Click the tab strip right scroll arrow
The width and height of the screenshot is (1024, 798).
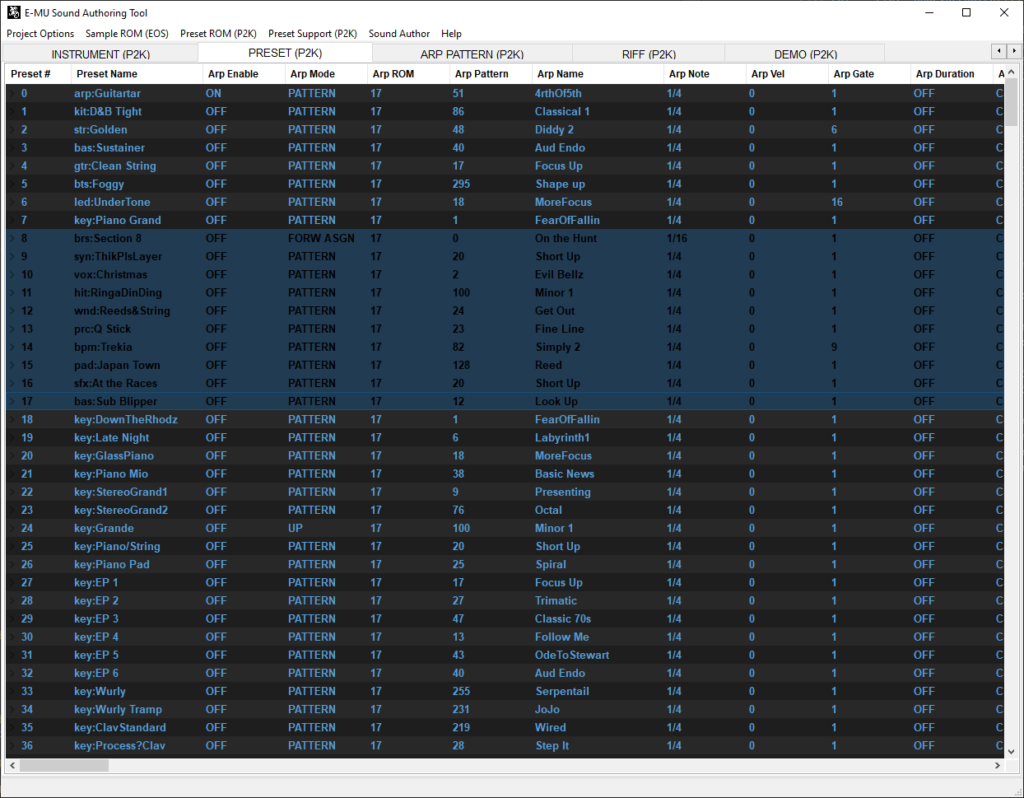click(1014, 51)
